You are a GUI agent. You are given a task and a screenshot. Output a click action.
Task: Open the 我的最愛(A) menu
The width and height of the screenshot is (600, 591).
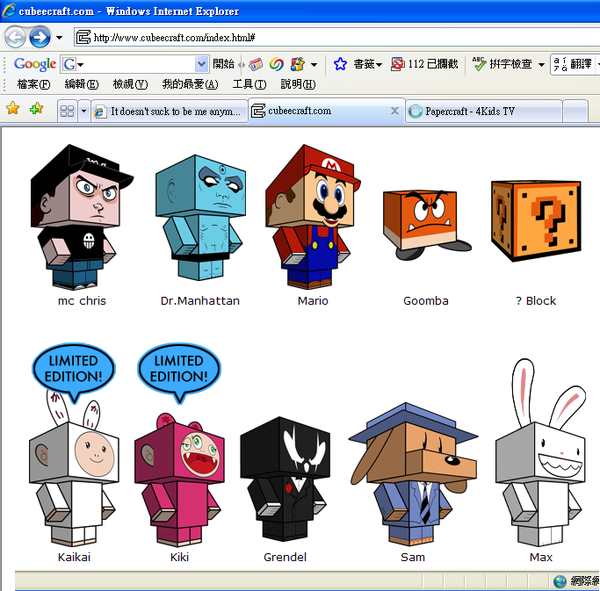[x=190, y=84]
